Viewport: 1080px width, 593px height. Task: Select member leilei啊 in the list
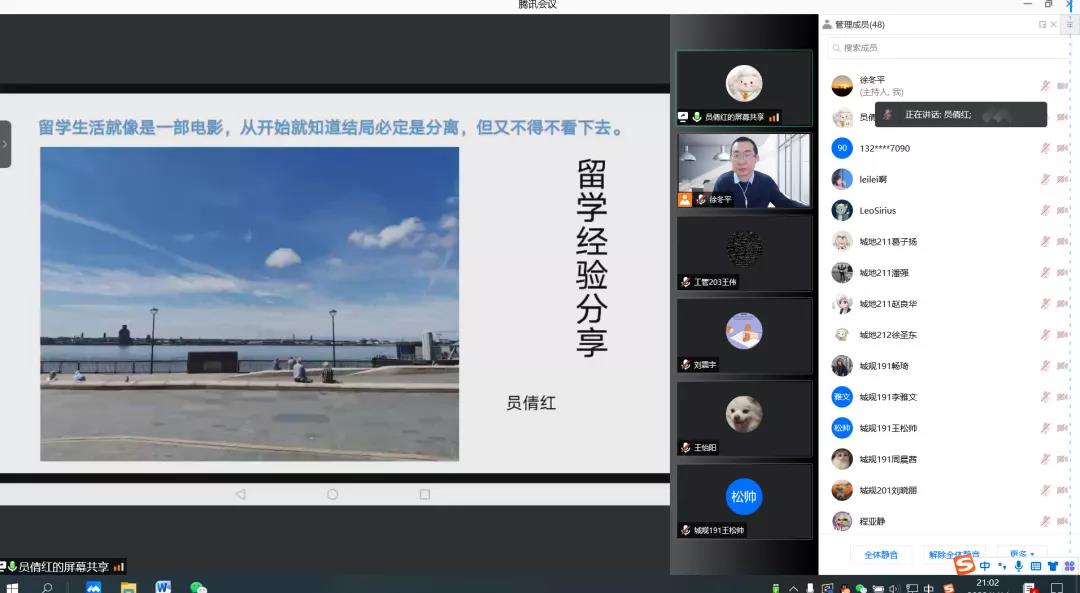(872, 180)
